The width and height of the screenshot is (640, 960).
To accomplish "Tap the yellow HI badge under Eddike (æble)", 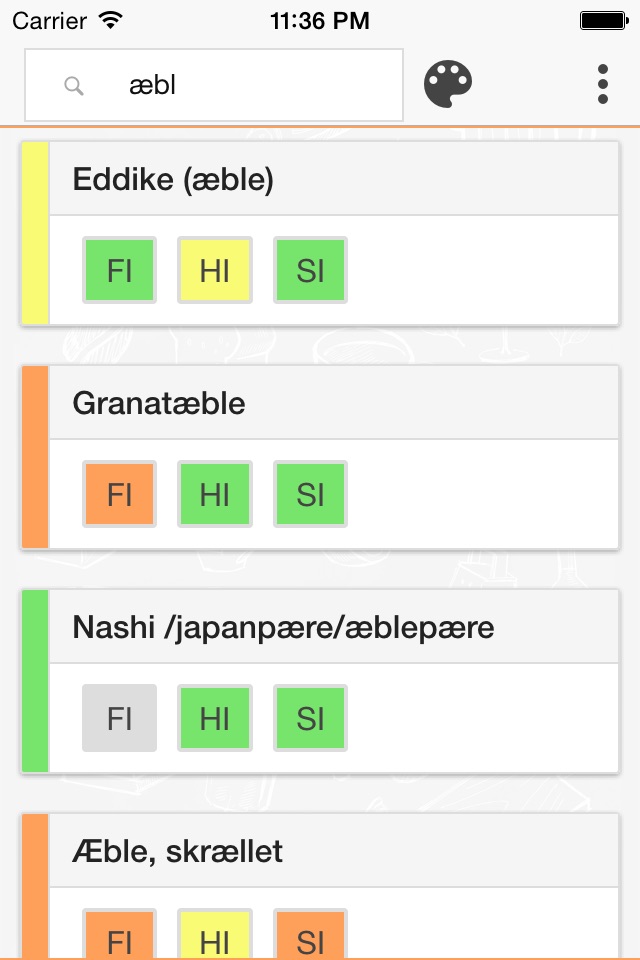I will (215, 270).
